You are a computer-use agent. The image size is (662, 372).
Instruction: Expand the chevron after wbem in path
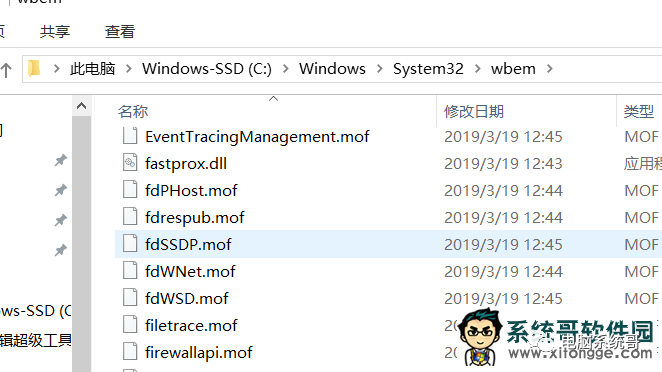click(550, 68)
